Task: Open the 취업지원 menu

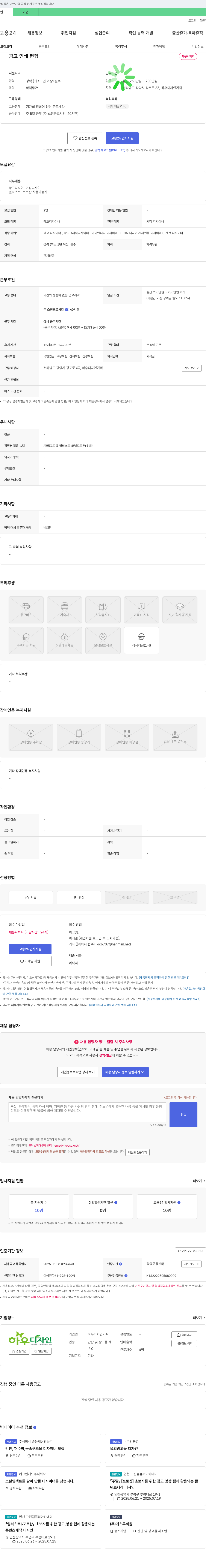Action: pos(68,33)
